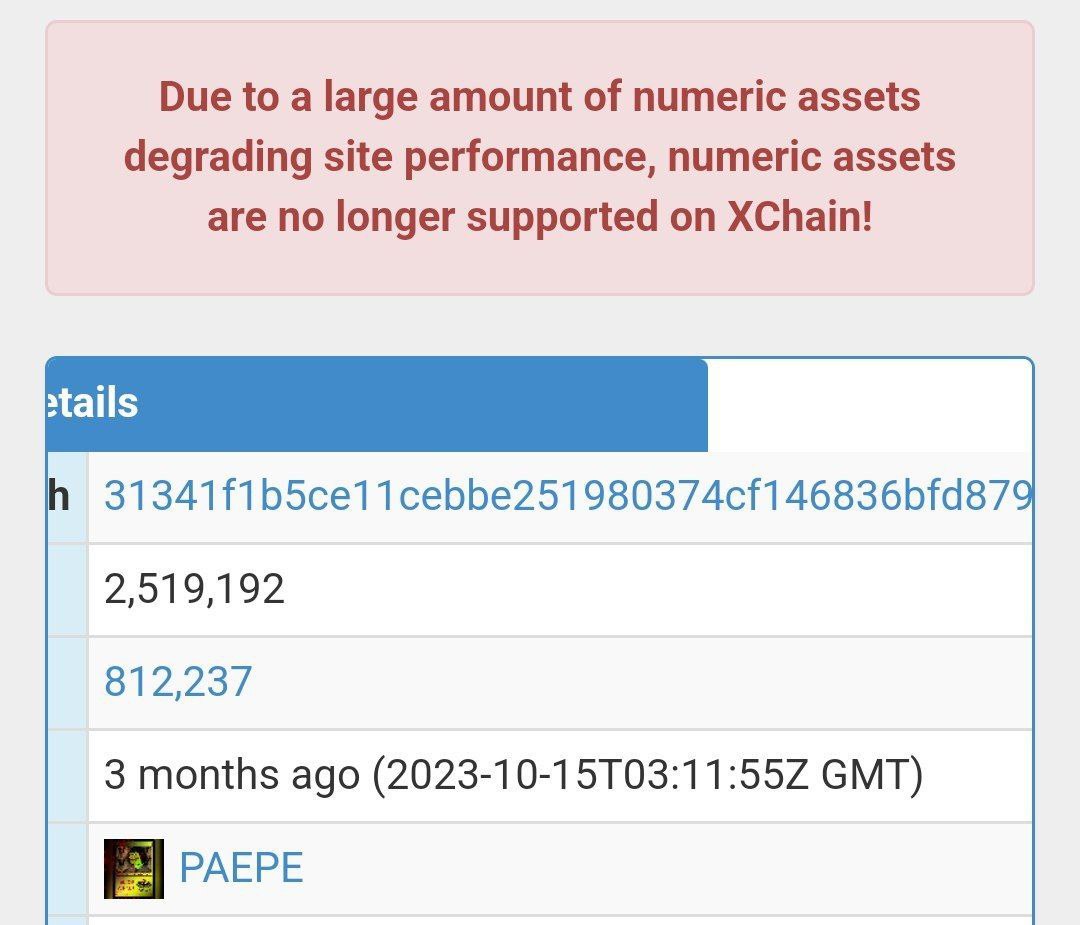Click empty space right of PAEPE link
This screenshot has width=1080, height=925.
668,869
